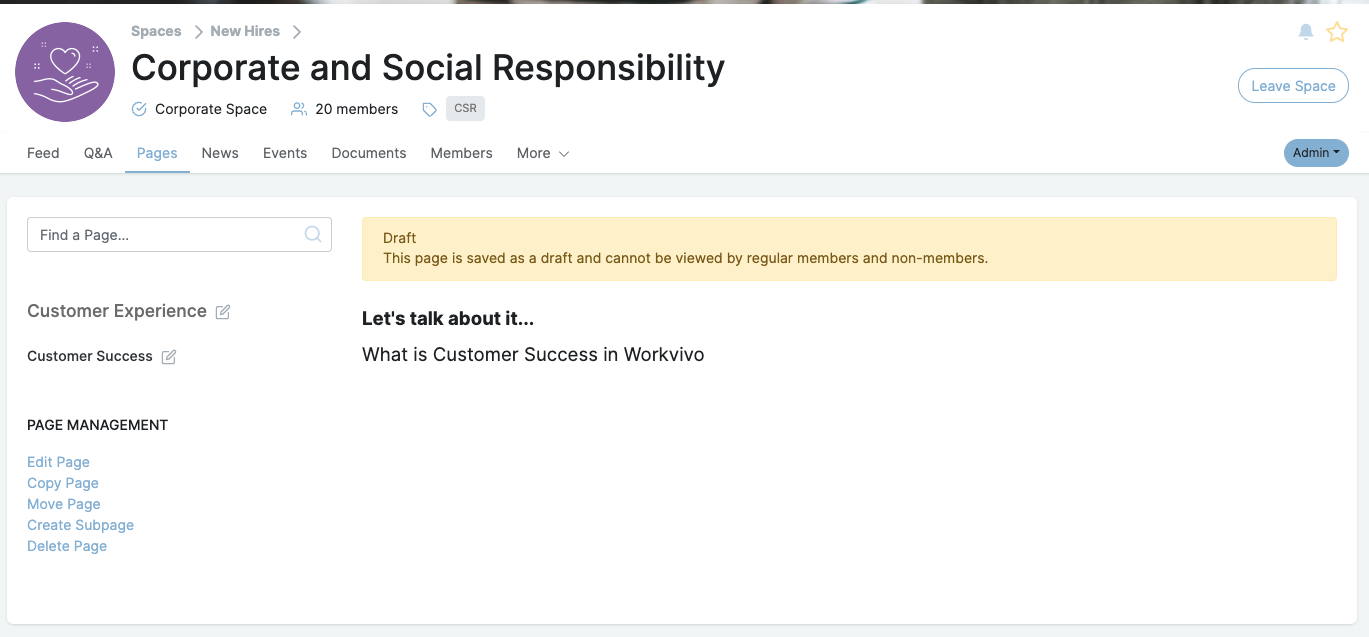
Task: Expand the More menu
Action: pos(543,153)
